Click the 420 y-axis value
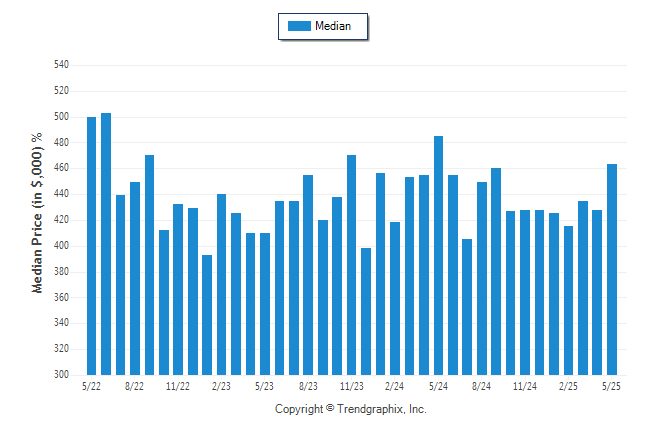 (x=61, y=220)
